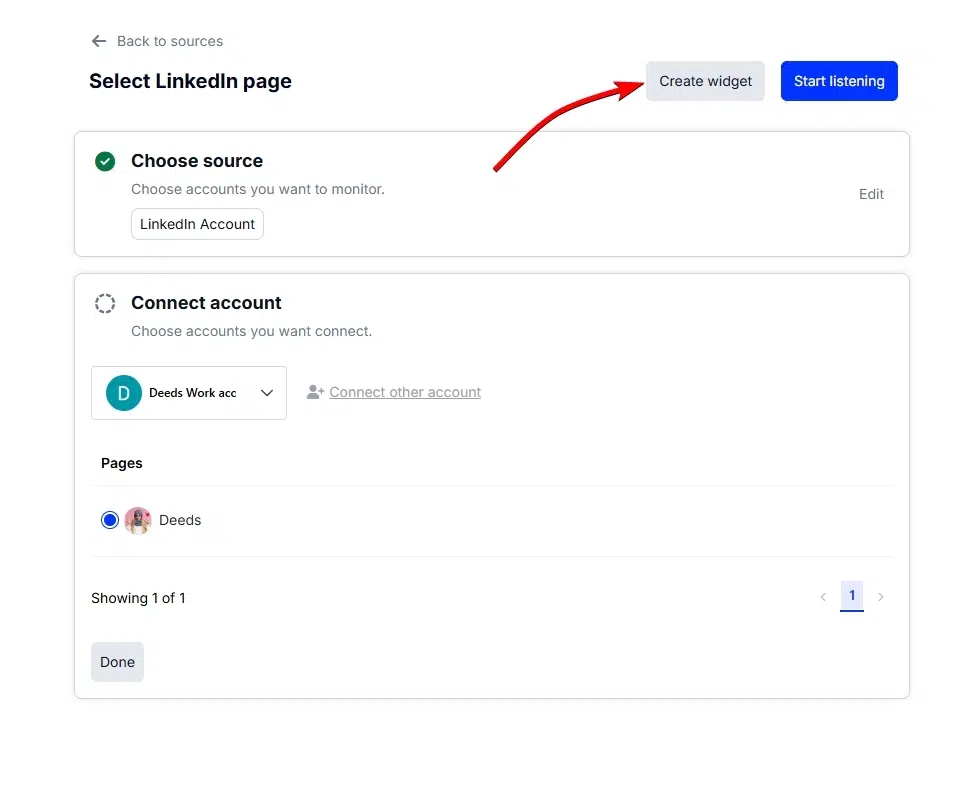The width and height of the screenshot is (975, 791).
Task: Click the next page chevron in pagination
Action: point(881,596)
